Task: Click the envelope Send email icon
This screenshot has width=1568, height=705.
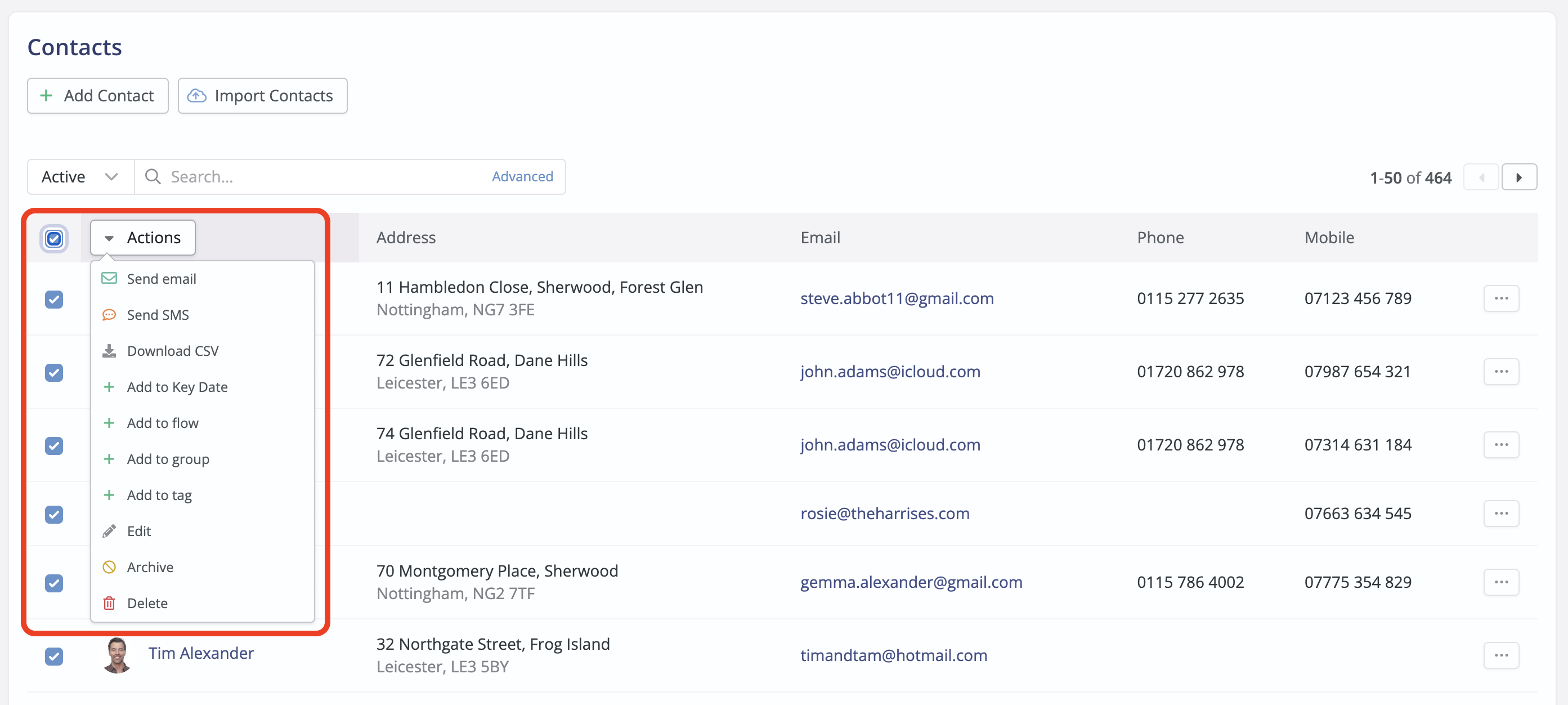Action: pos(109,278)
